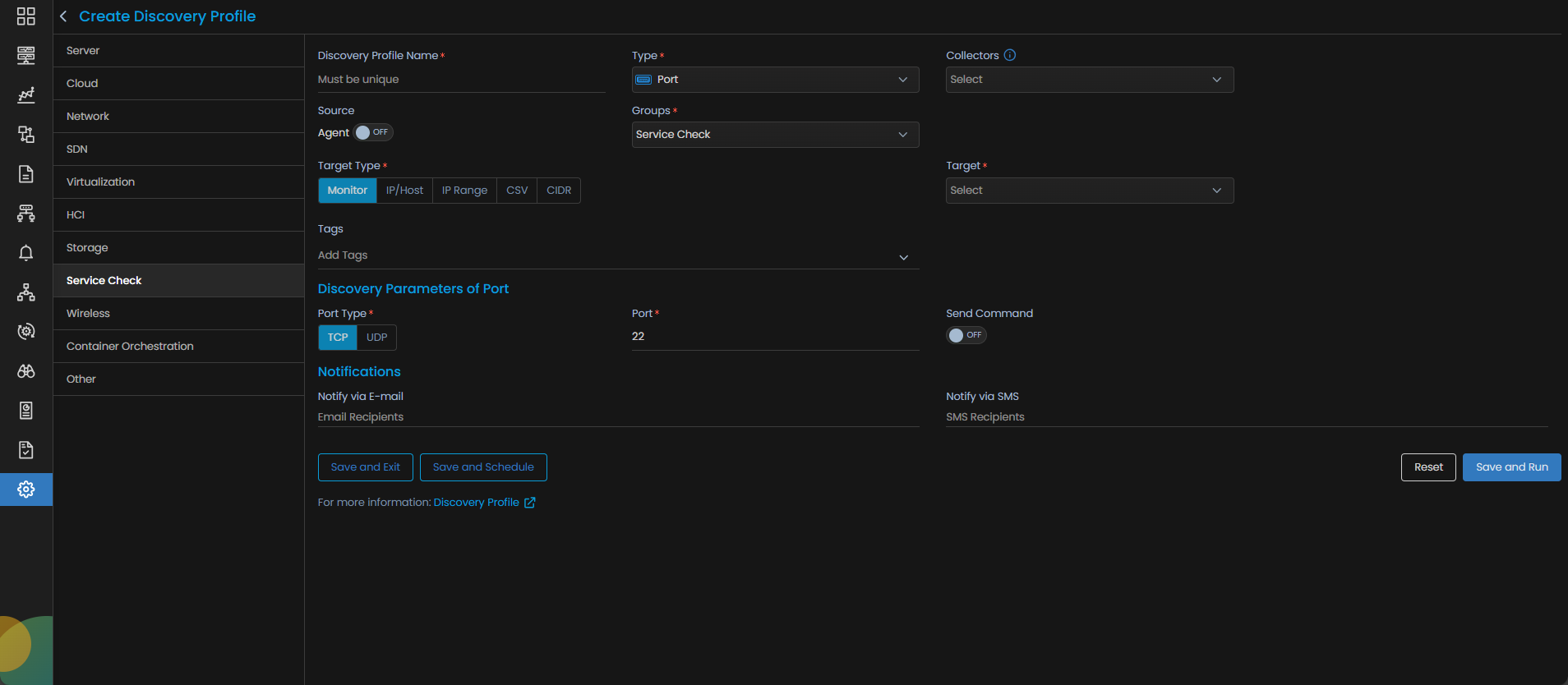
Task: Open the Target Select dropdown
Action: 1090,191
